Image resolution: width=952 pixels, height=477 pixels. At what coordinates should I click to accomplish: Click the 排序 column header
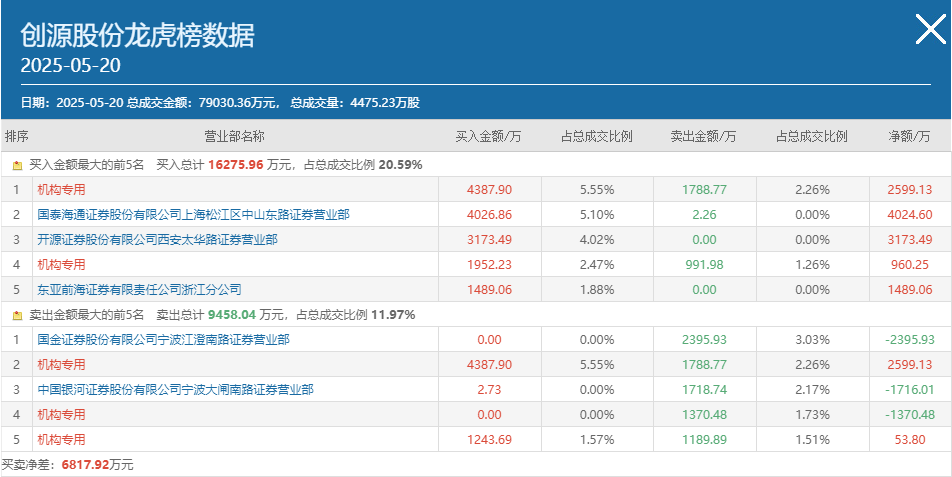click(x=16, y=137)
